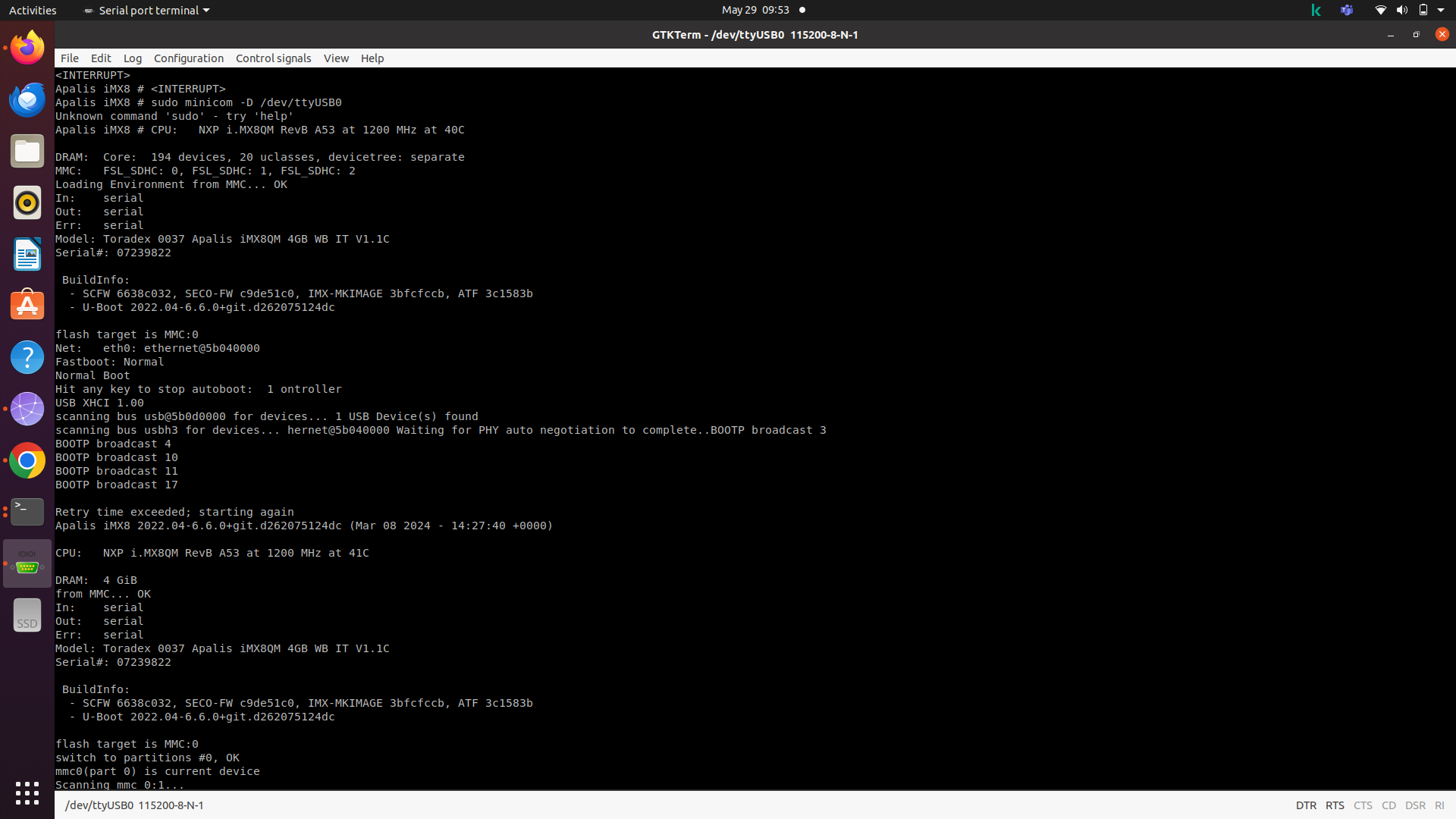Minimize the GTKTerm window
The image size is (1456, 819).
tap(1390, 35)
